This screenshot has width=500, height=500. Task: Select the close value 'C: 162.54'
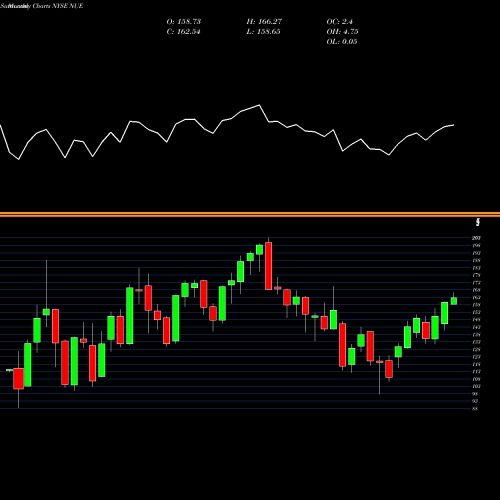pos(183,32)
